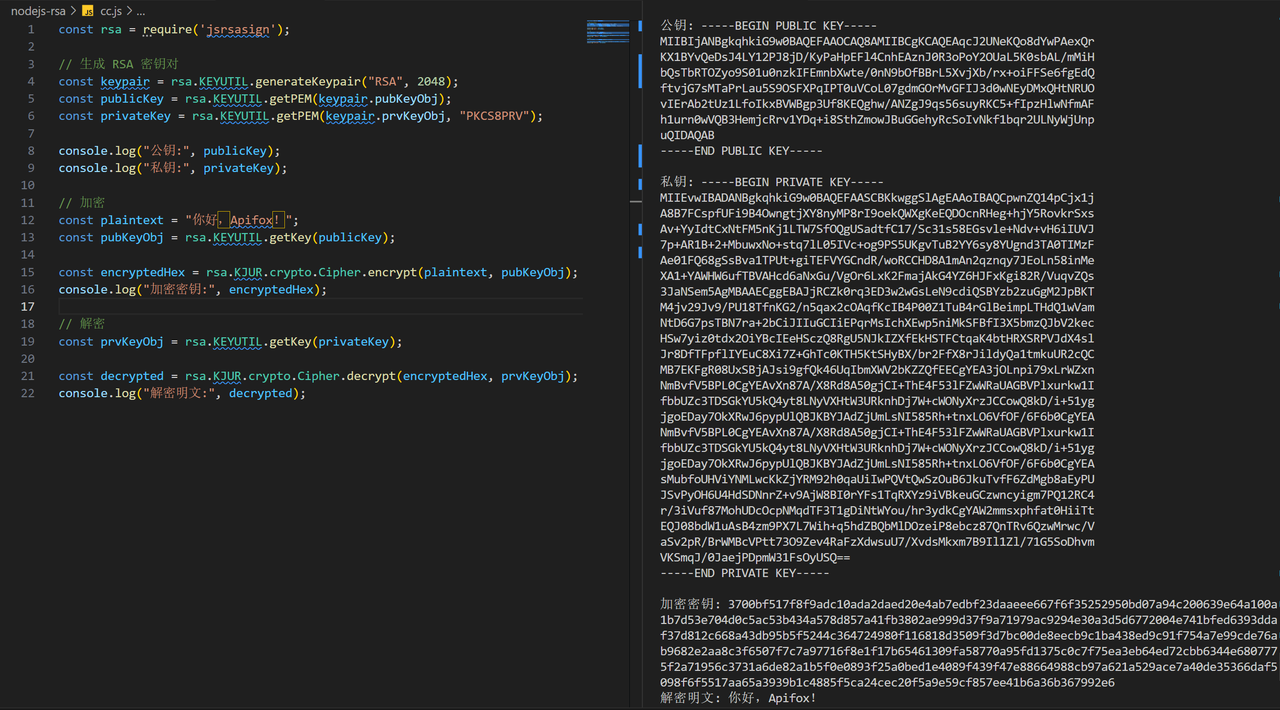
Task: Click the END PRIVATE KEY output line
Action: pyautogui.click(x=745, y=573)
